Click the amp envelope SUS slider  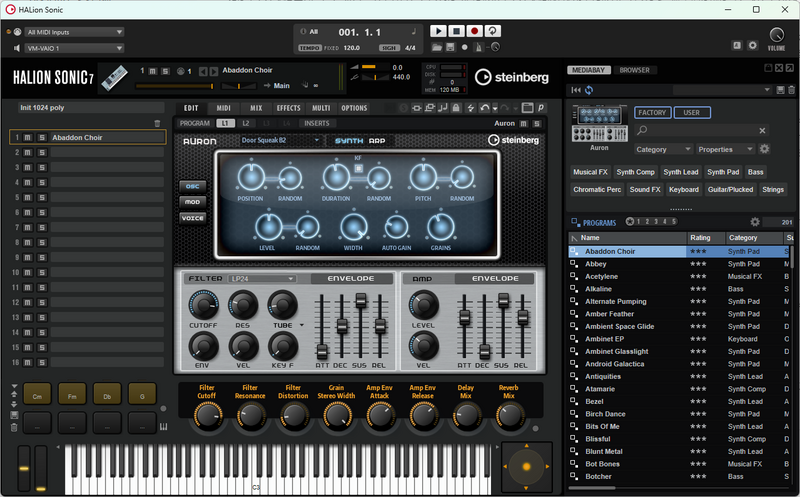(503, 327)
